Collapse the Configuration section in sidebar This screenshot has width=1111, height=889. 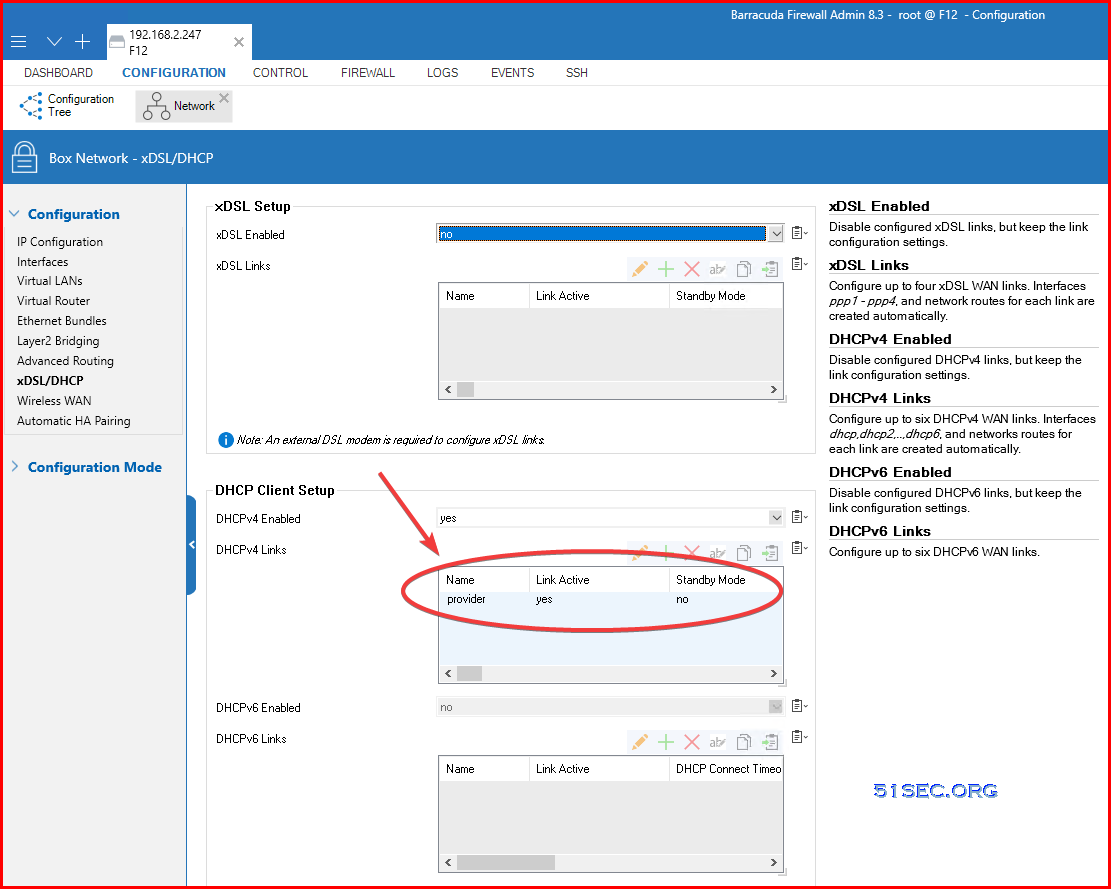14,214
